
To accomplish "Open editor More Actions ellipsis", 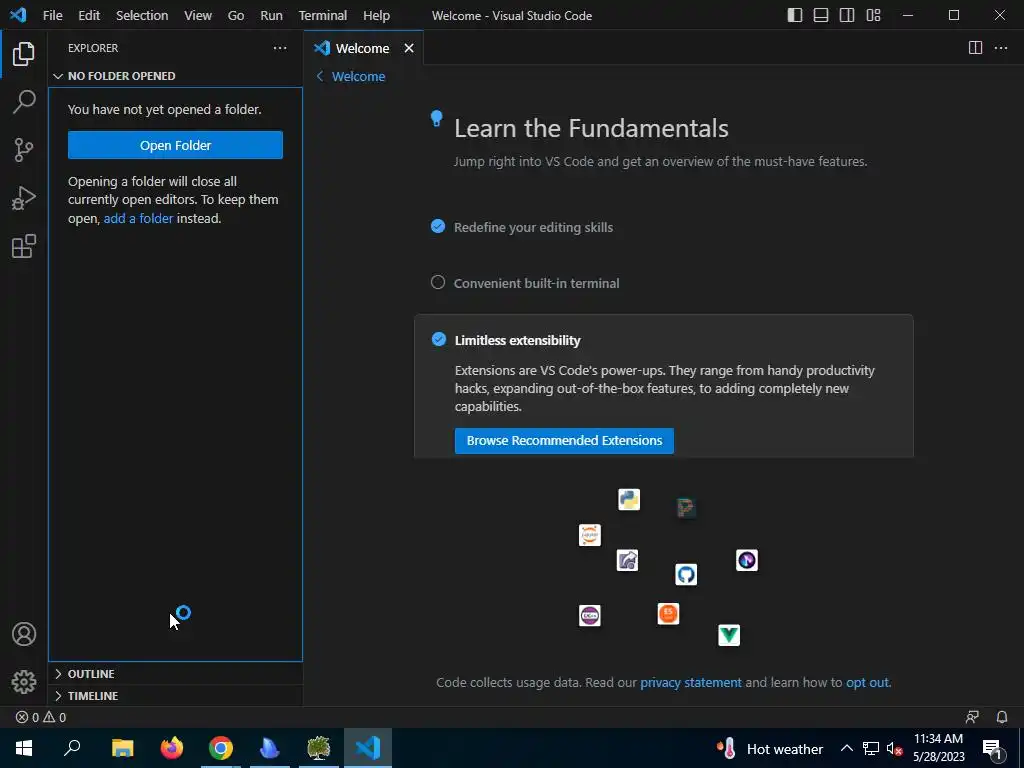I will 1000,48.
